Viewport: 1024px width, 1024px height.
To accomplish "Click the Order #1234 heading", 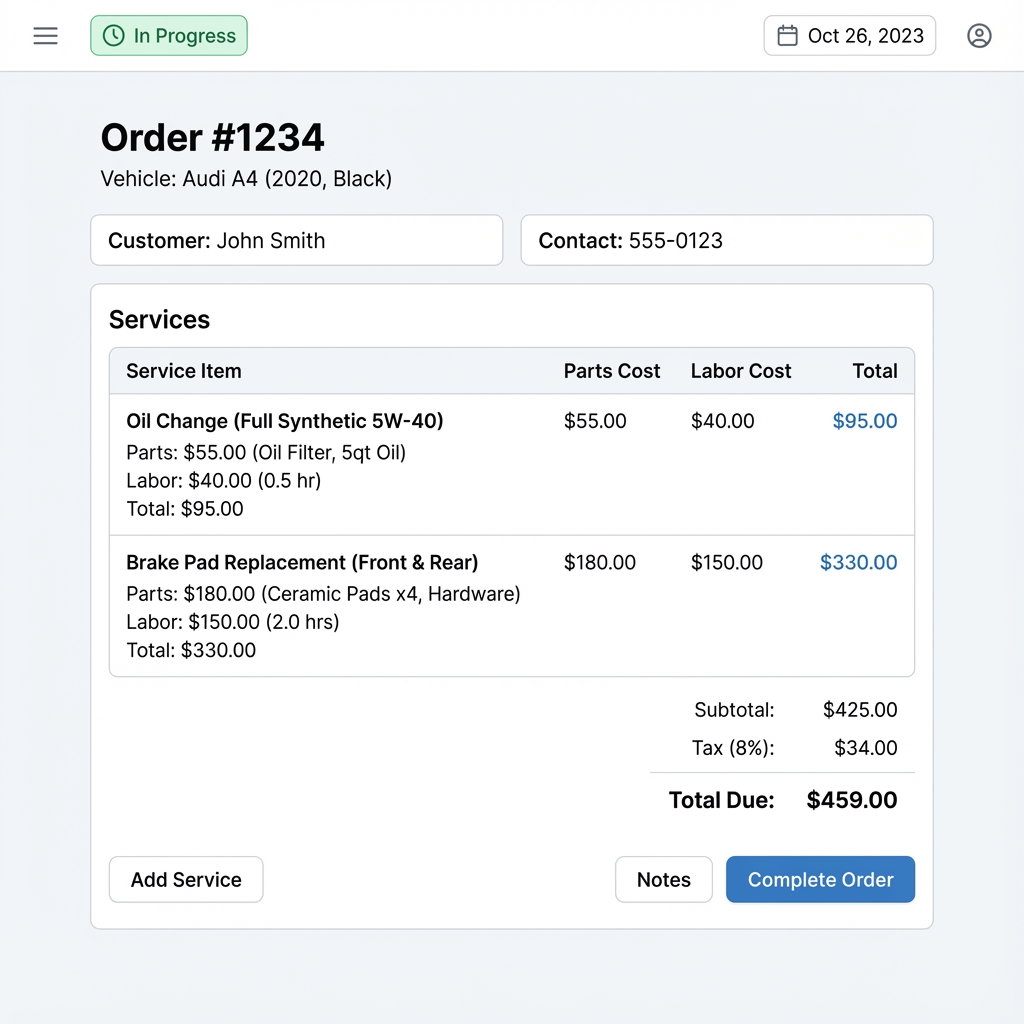I will click(213, 138).
